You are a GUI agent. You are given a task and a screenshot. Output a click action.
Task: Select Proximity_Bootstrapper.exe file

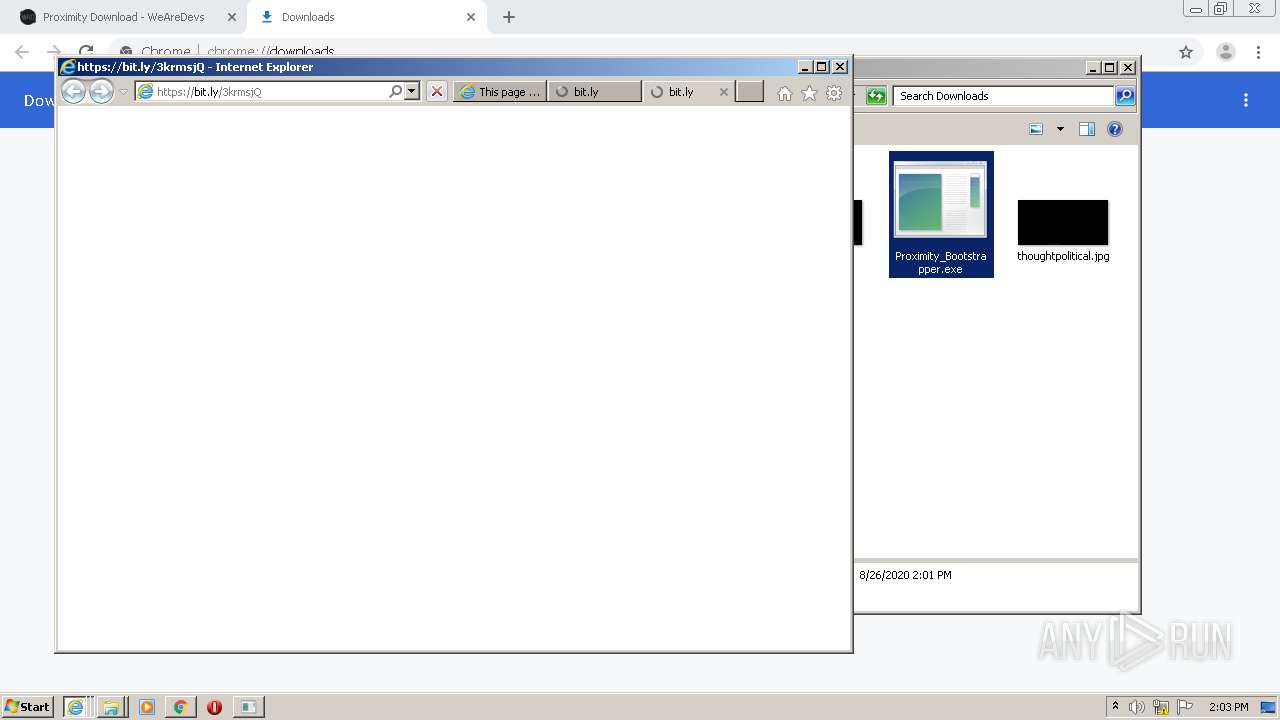click(x=941, y=214)
